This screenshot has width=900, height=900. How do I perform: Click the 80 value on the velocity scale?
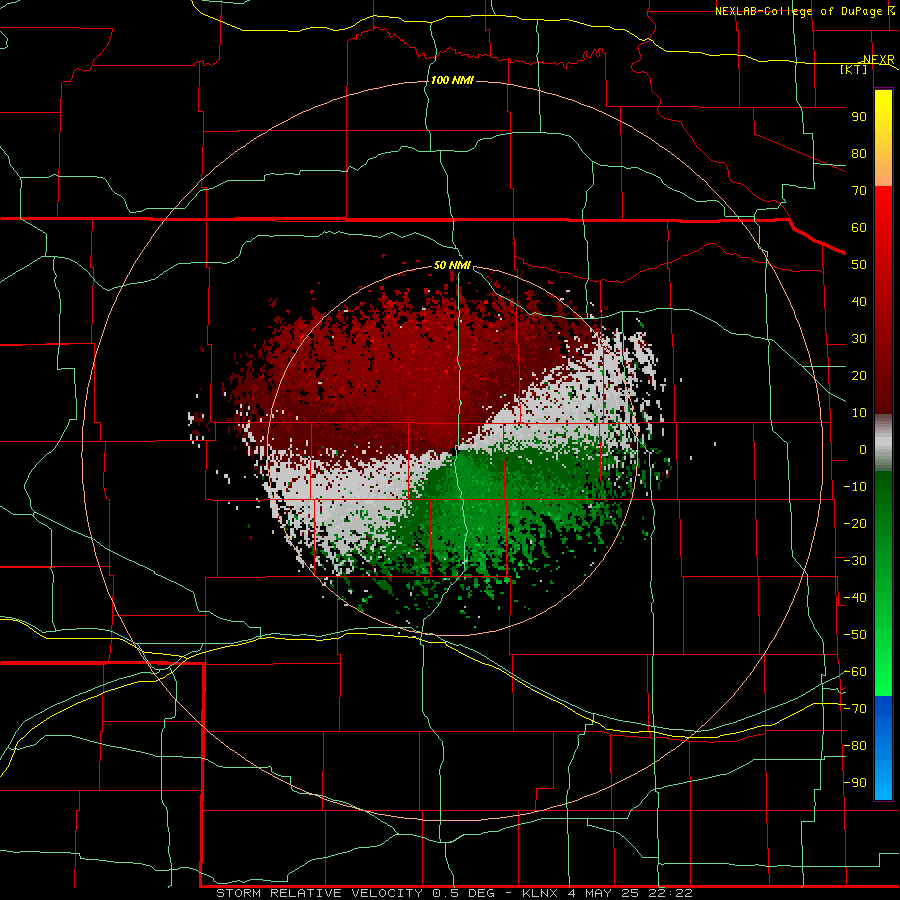tap(859, 153)
